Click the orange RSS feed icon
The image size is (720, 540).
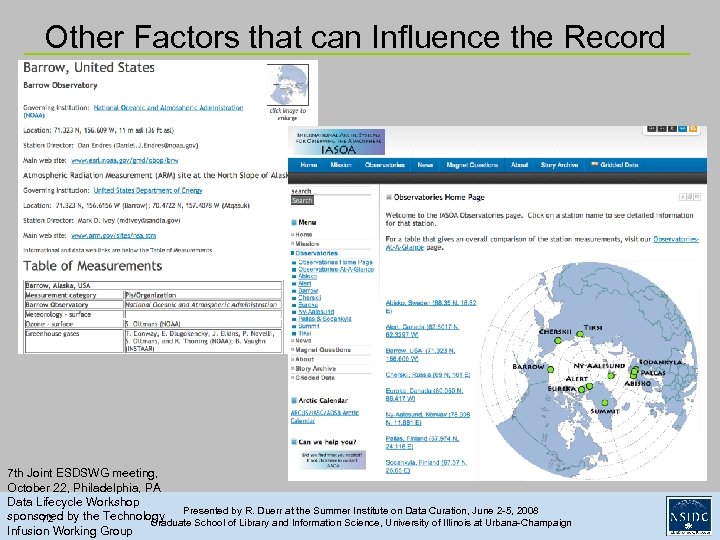point(693,129)
